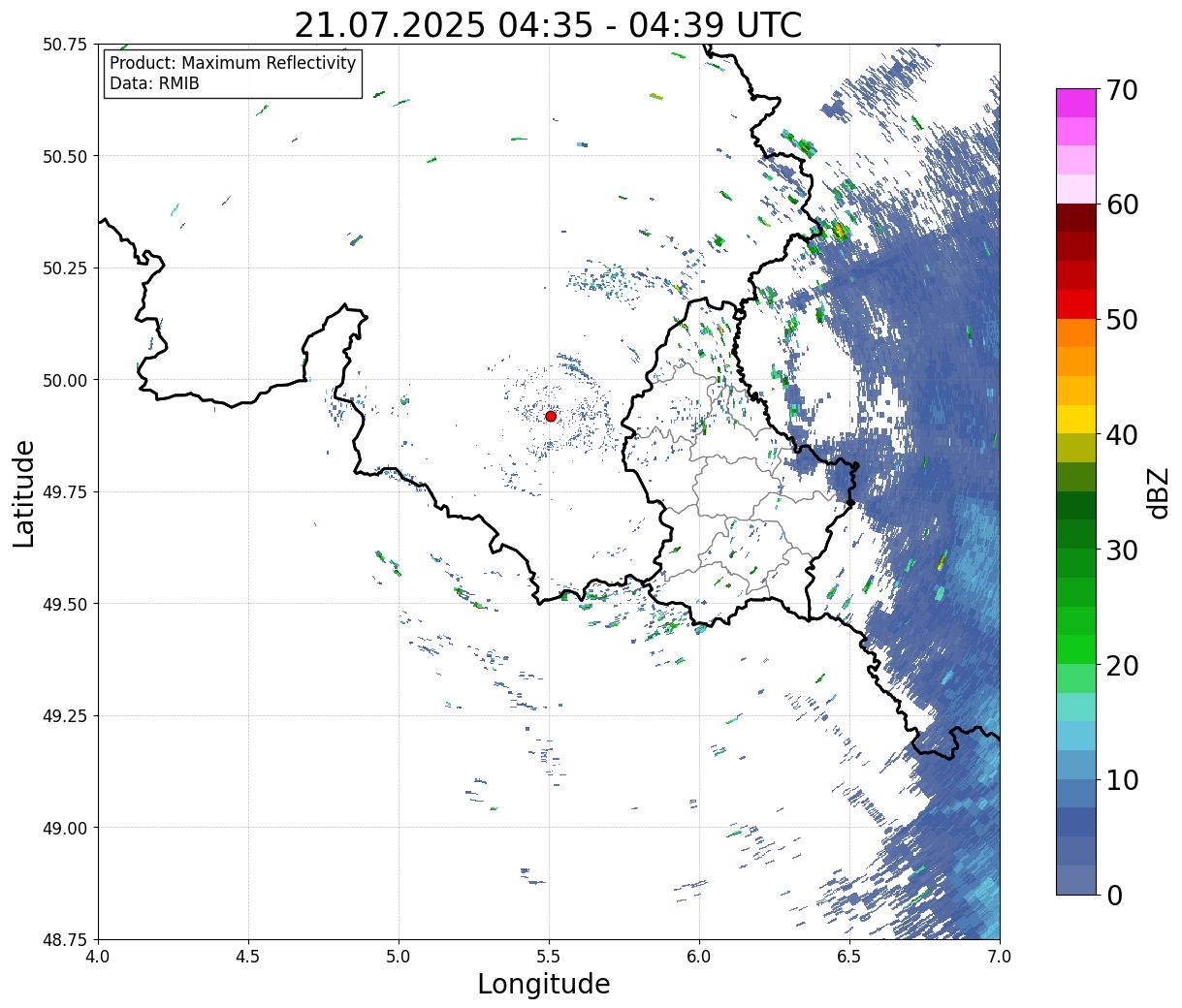The height and width of the screenshot is (1008, 1182).
Task: Click the longitude tick label 4.0
Action: [98, 957]
